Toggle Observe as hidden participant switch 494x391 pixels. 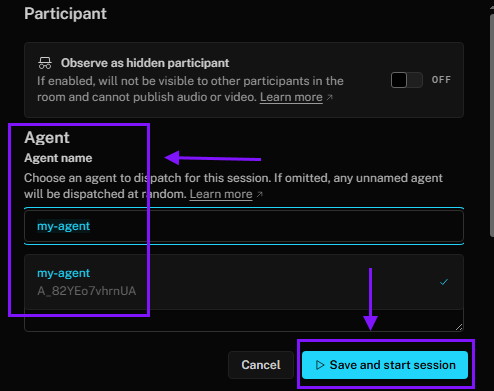tap(407, 80)
